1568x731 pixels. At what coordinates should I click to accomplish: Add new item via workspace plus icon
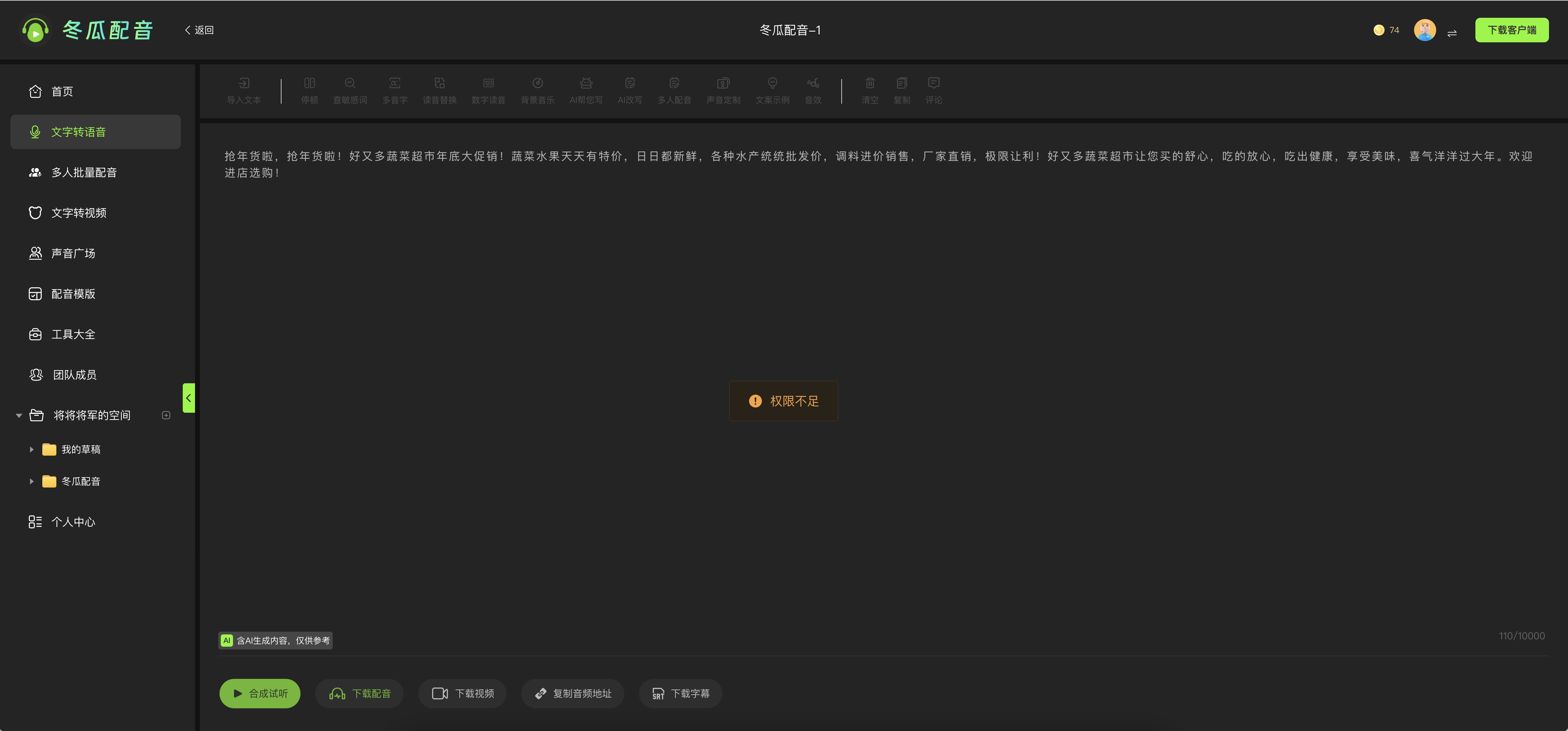(x=166, y=416)
